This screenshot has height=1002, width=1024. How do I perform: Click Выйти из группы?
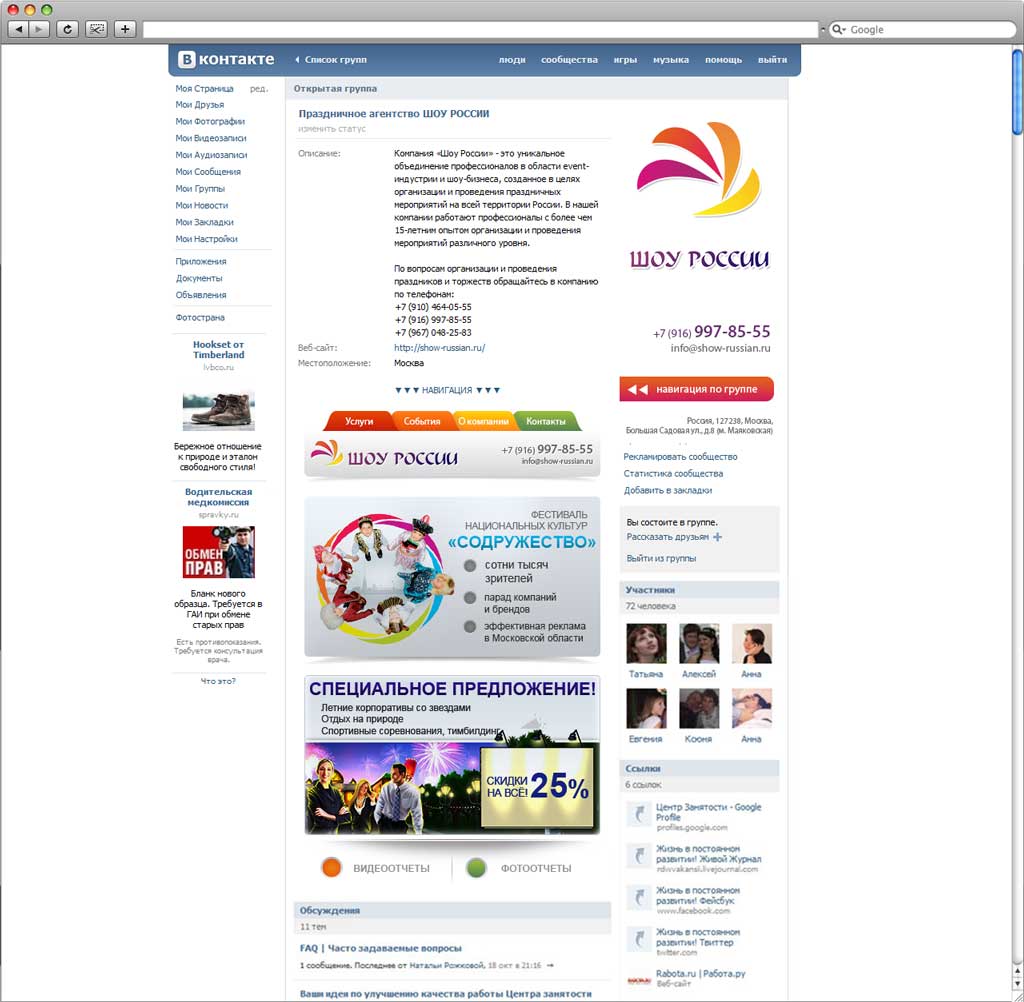pyautogui.click(x=661, y=558)
